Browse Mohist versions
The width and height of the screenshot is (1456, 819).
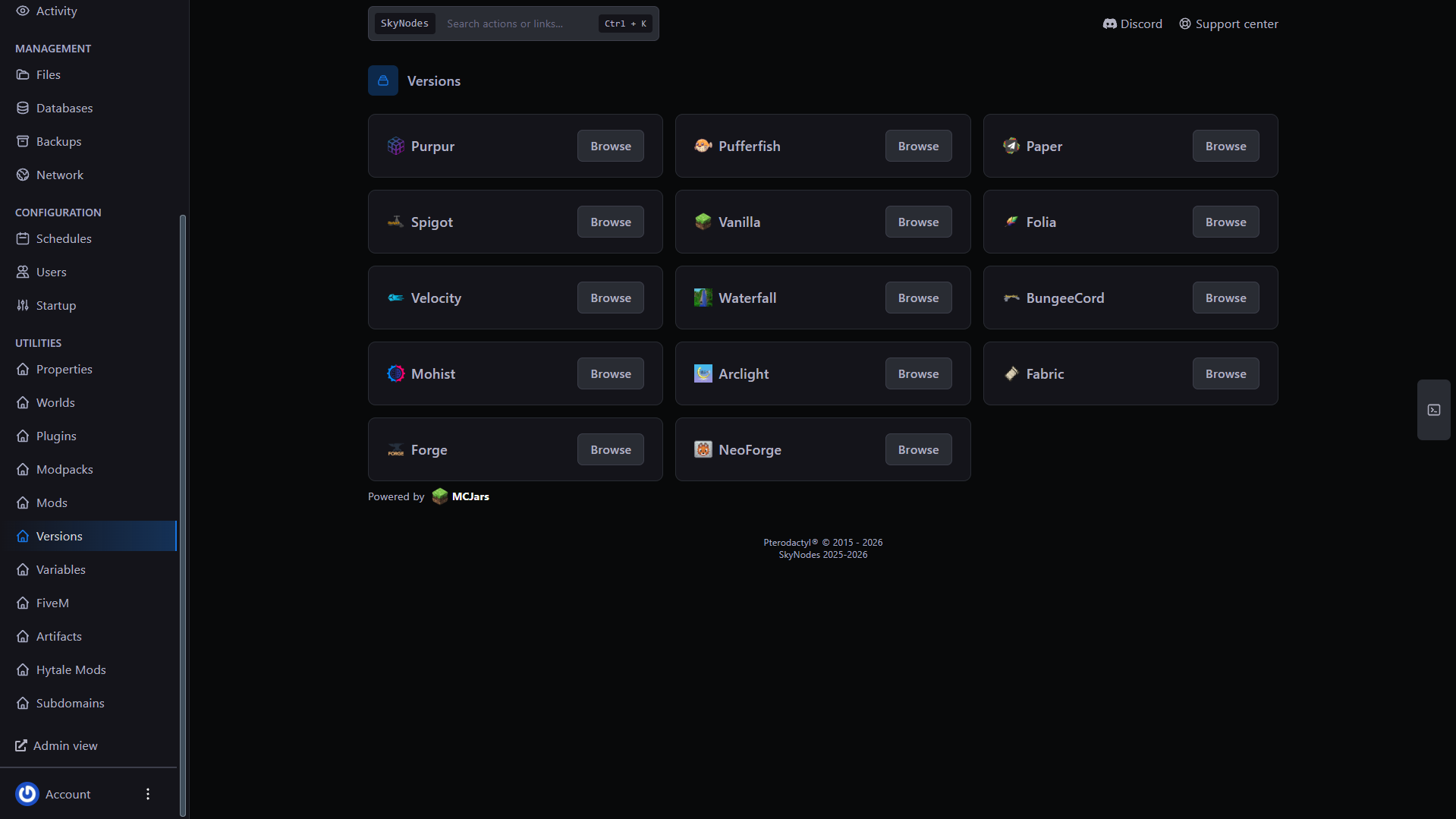[611, 373]
